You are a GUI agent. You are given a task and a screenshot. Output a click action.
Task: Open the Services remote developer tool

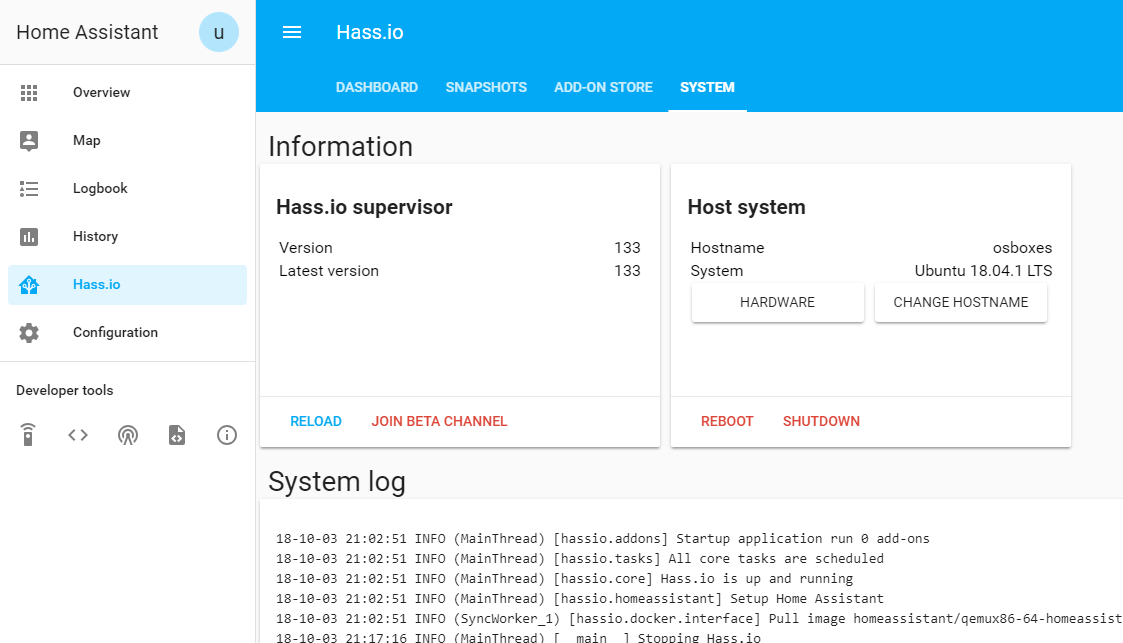[29, 435]
